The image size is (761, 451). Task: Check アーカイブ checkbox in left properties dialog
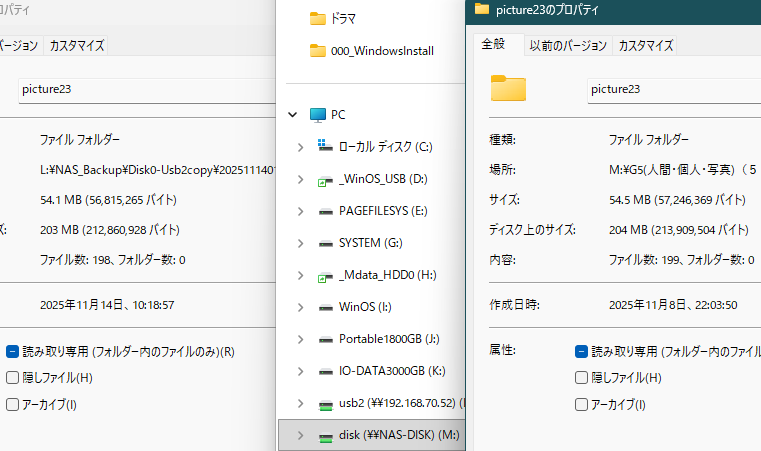[12, 405]
